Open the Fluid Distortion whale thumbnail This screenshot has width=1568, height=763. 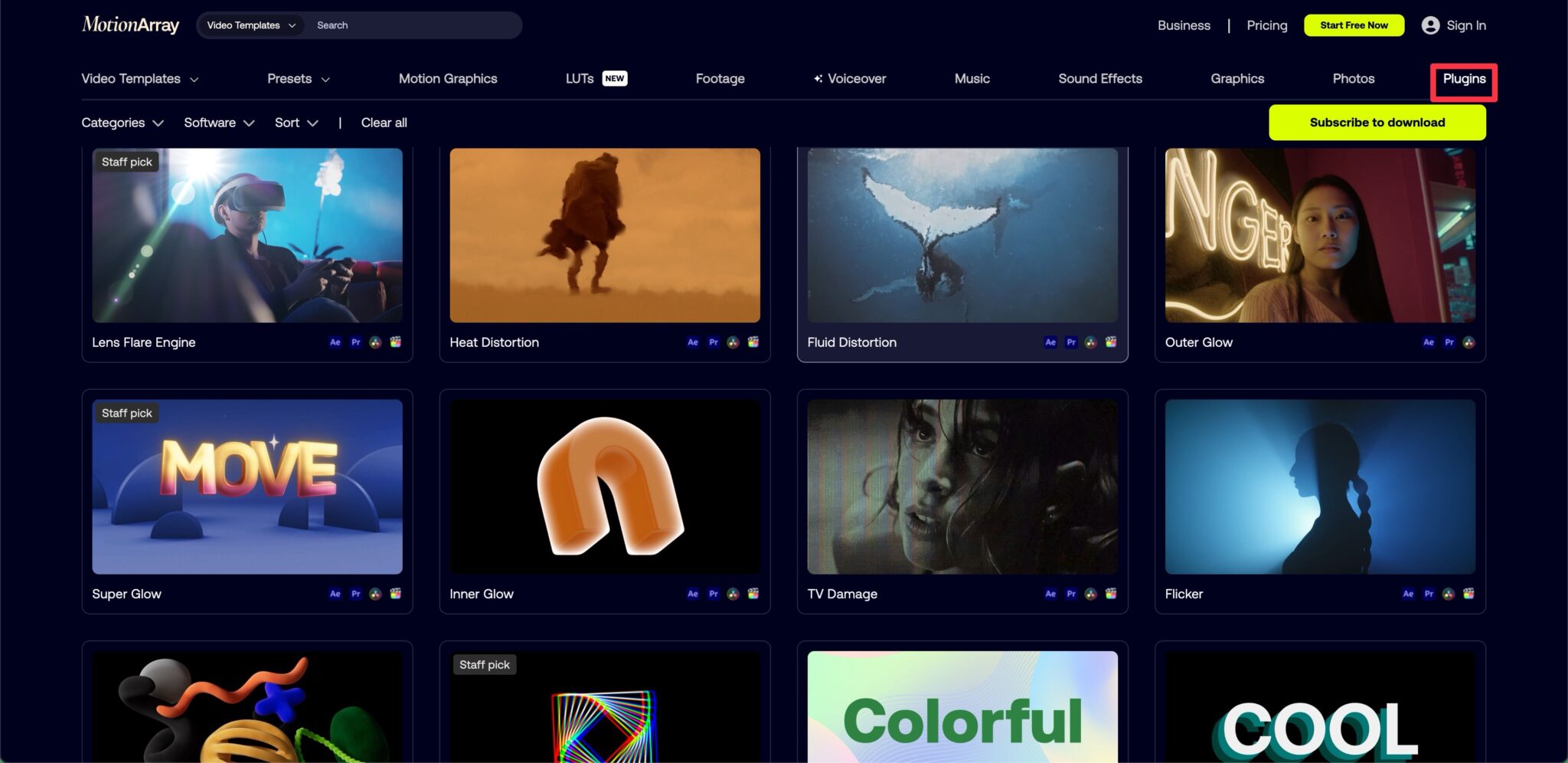pos(962,235)
